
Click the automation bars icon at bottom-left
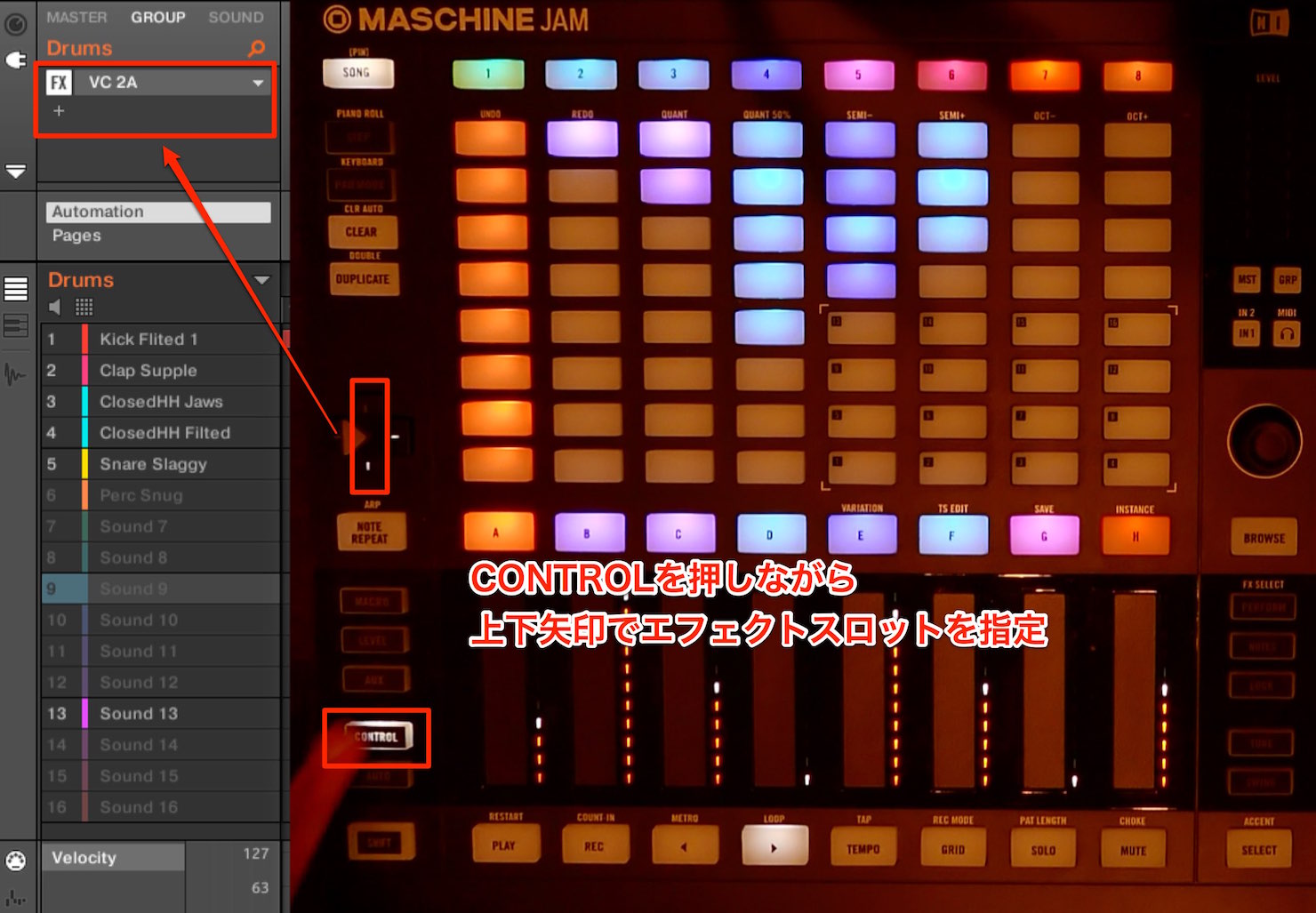[x=15, y=898]
